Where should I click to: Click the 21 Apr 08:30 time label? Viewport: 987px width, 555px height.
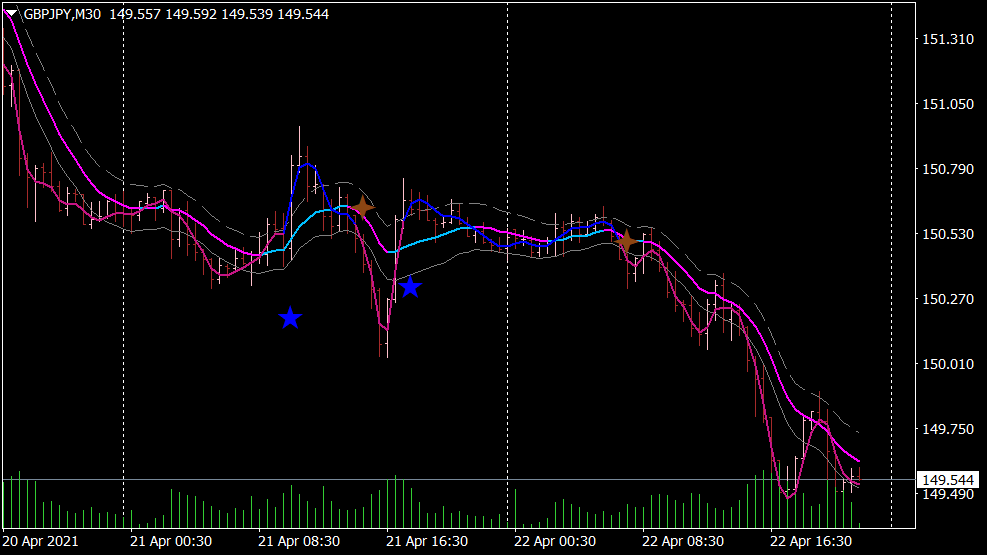point(299,541)
